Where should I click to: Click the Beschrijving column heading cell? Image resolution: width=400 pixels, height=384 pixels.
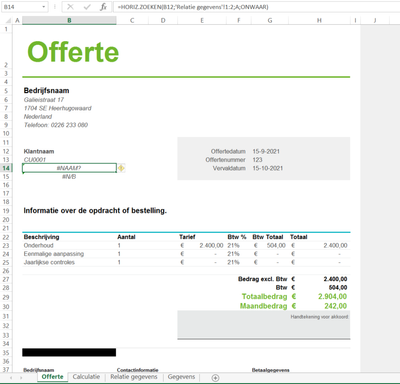69,237
